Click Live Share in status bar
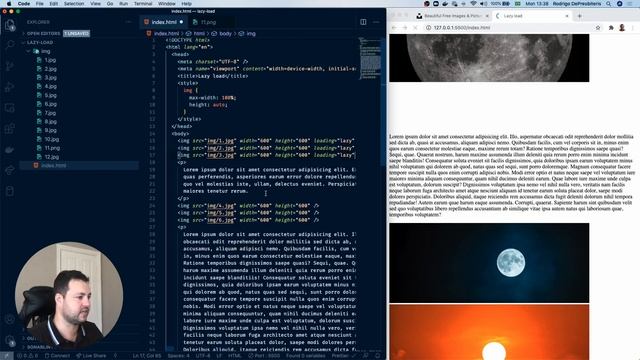 91,356
